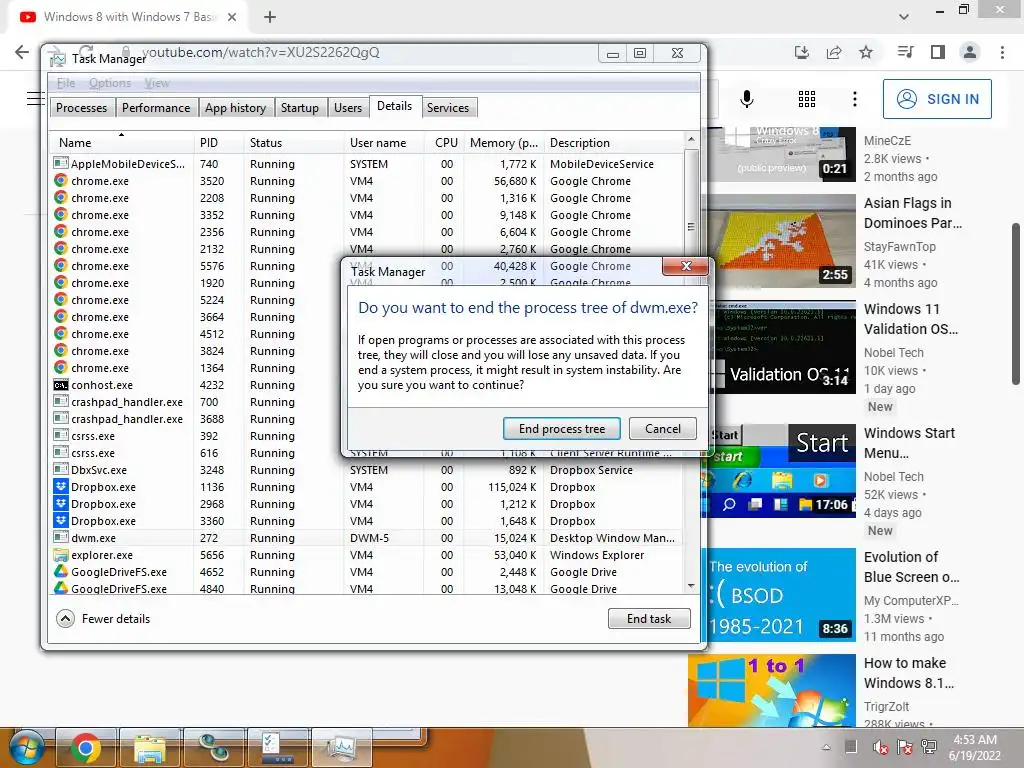Select GoogleDriveFS.exe with PID 4652
Viewport: 1024px width, 768px height.
(x=366, y=572)
